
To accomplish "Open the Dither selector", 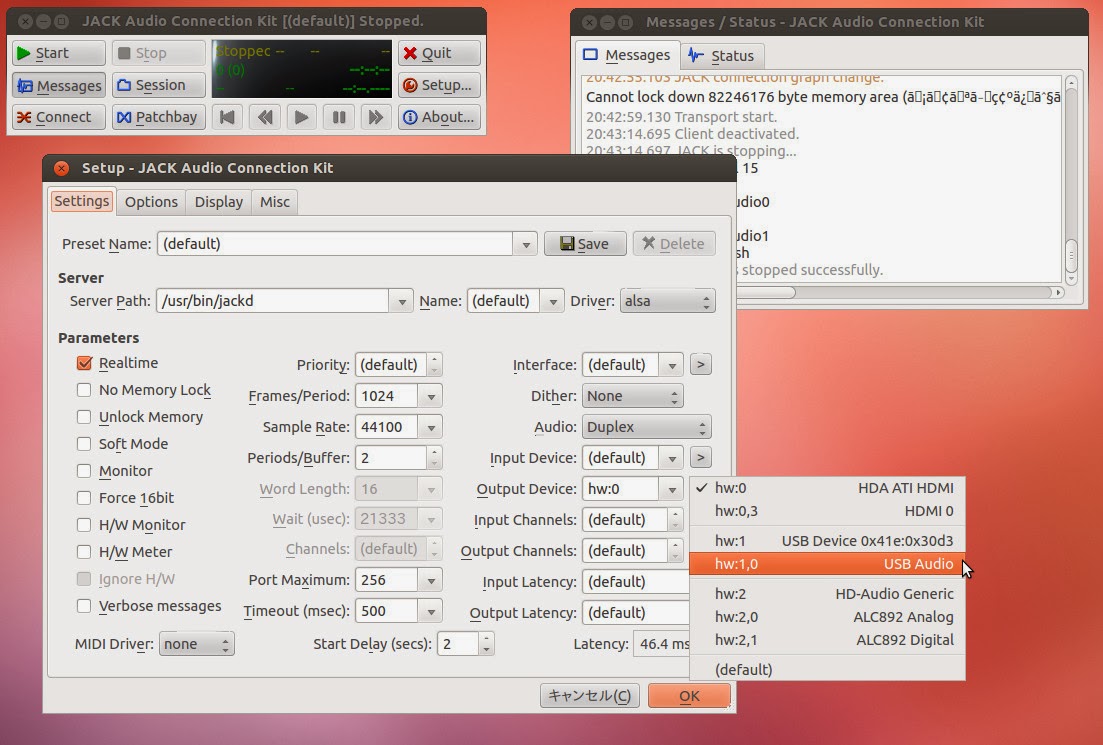I will tap(632, 396).
